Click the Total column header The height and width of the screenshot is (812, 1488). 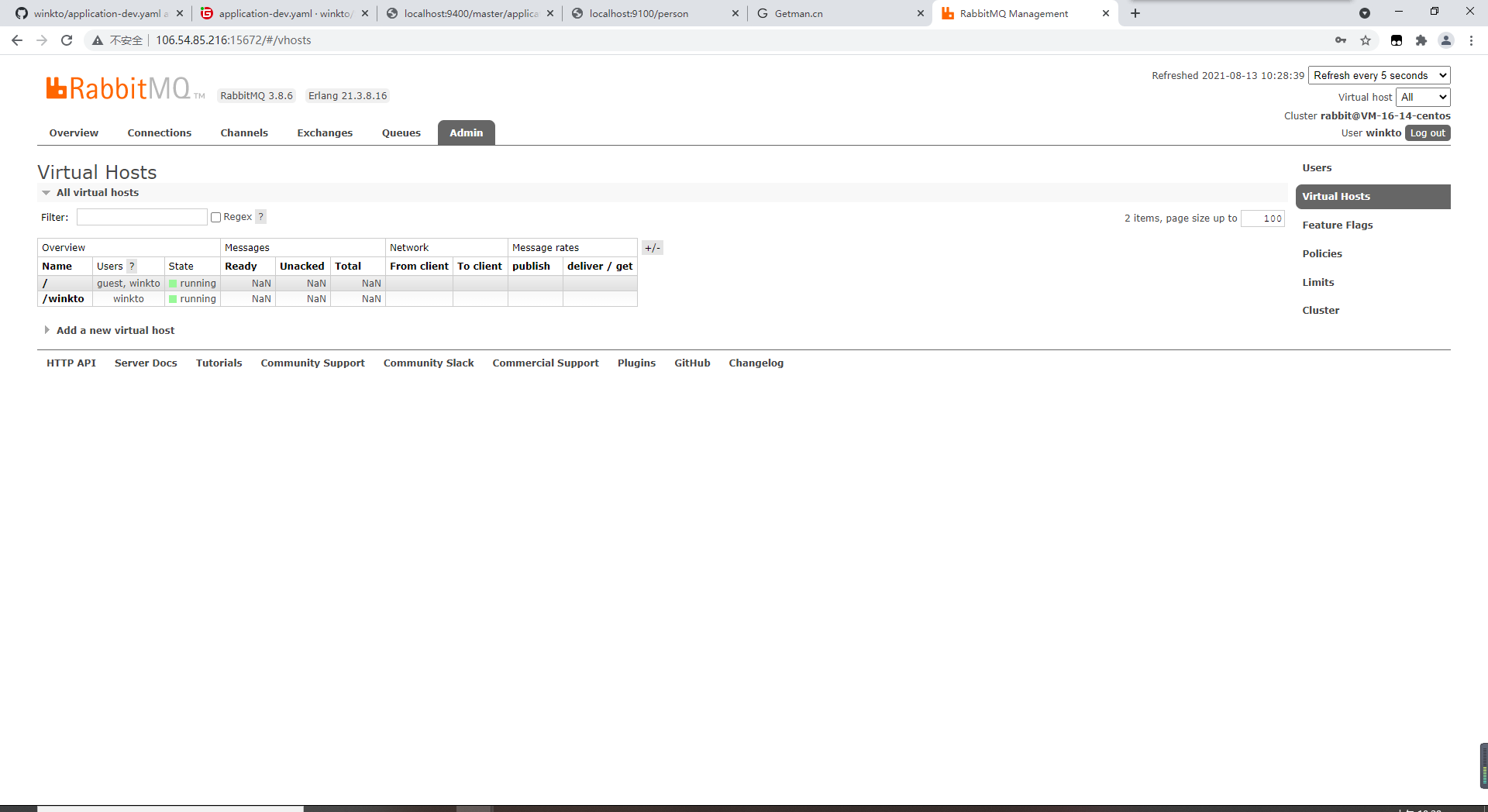coord(348,266)
